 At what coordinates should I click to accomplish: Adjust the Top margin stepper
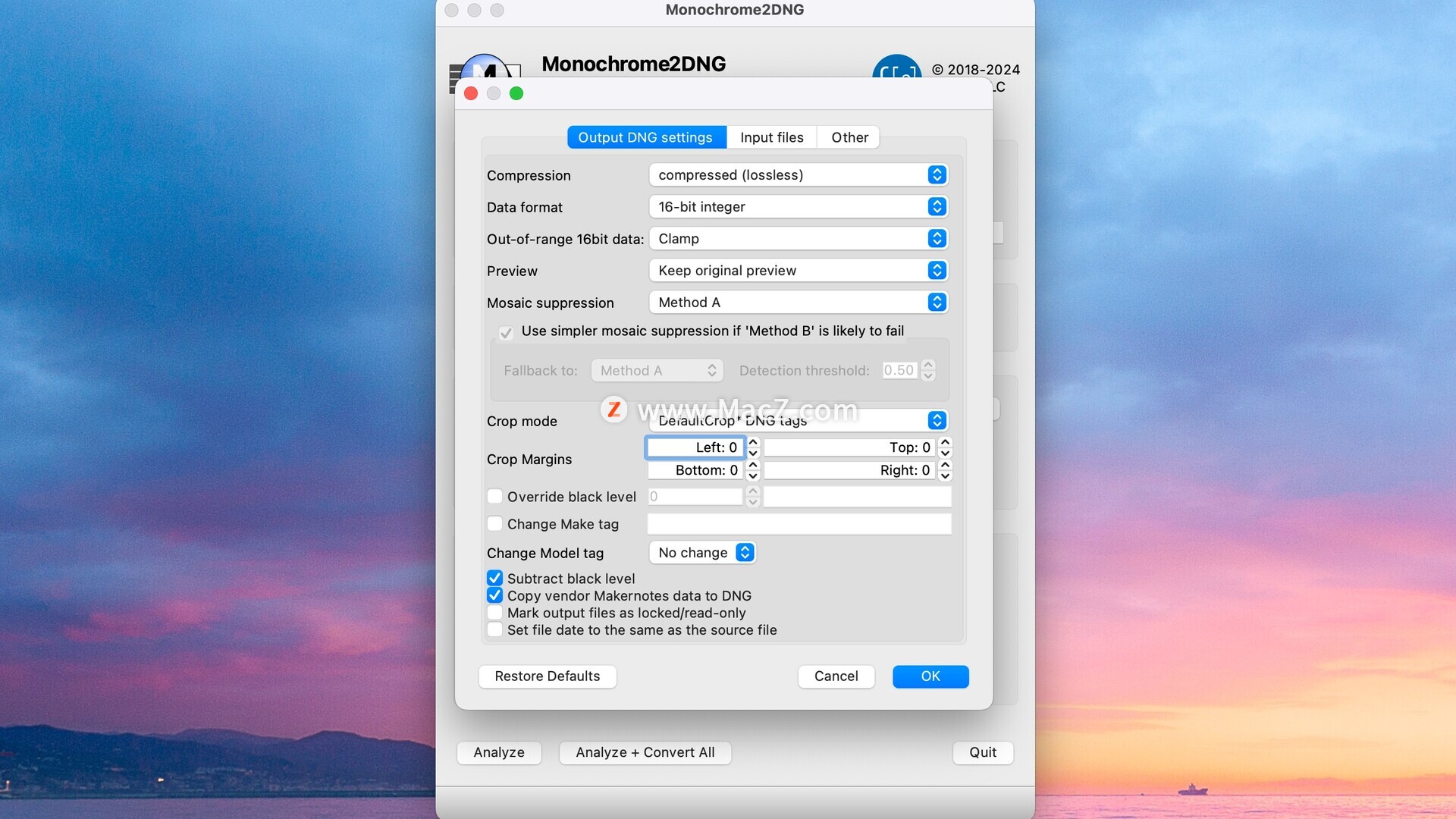click(x=945, y=447)
